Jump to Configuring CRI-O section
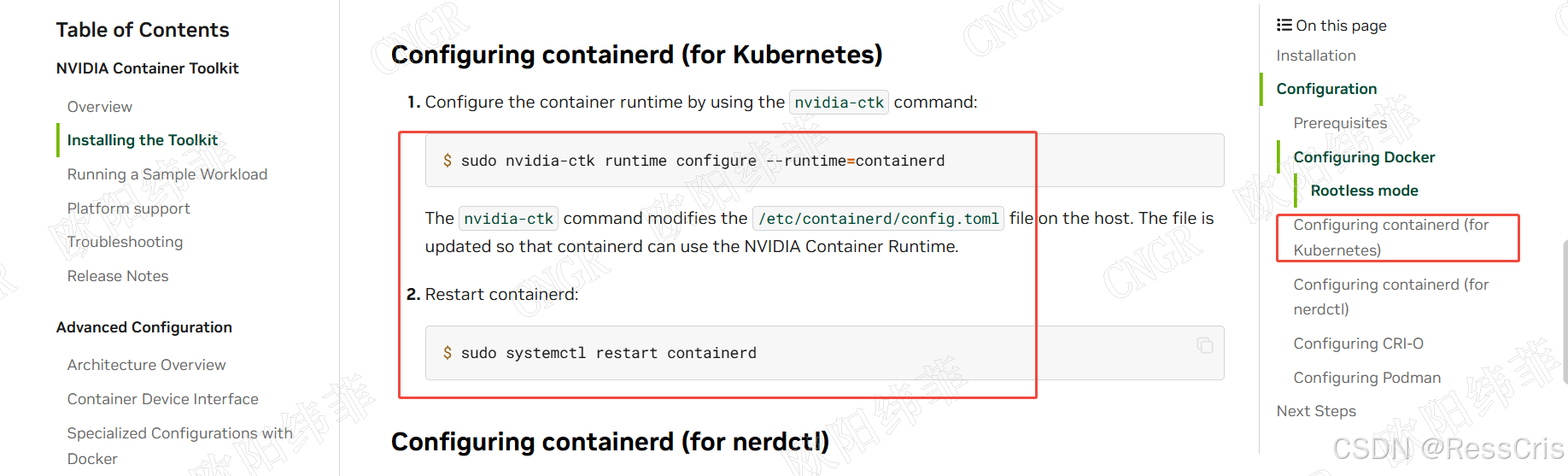1568x476 pixels. [x=1358, y=344]
